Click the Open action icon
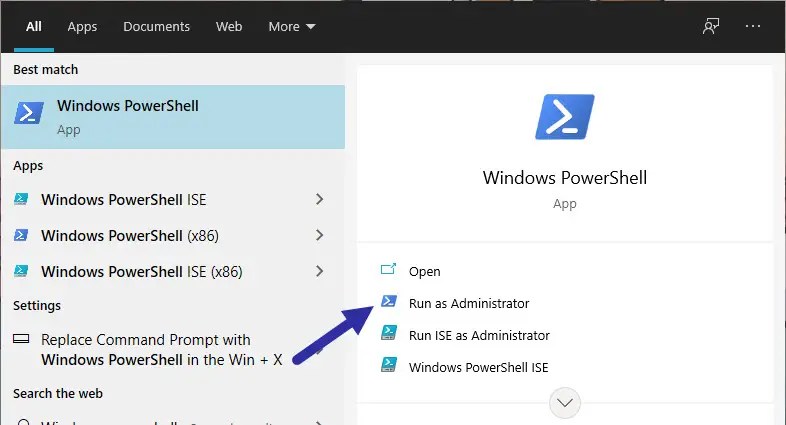Viewport: 786px width, 425px height. pyautogui.click(x=388, y=270)
